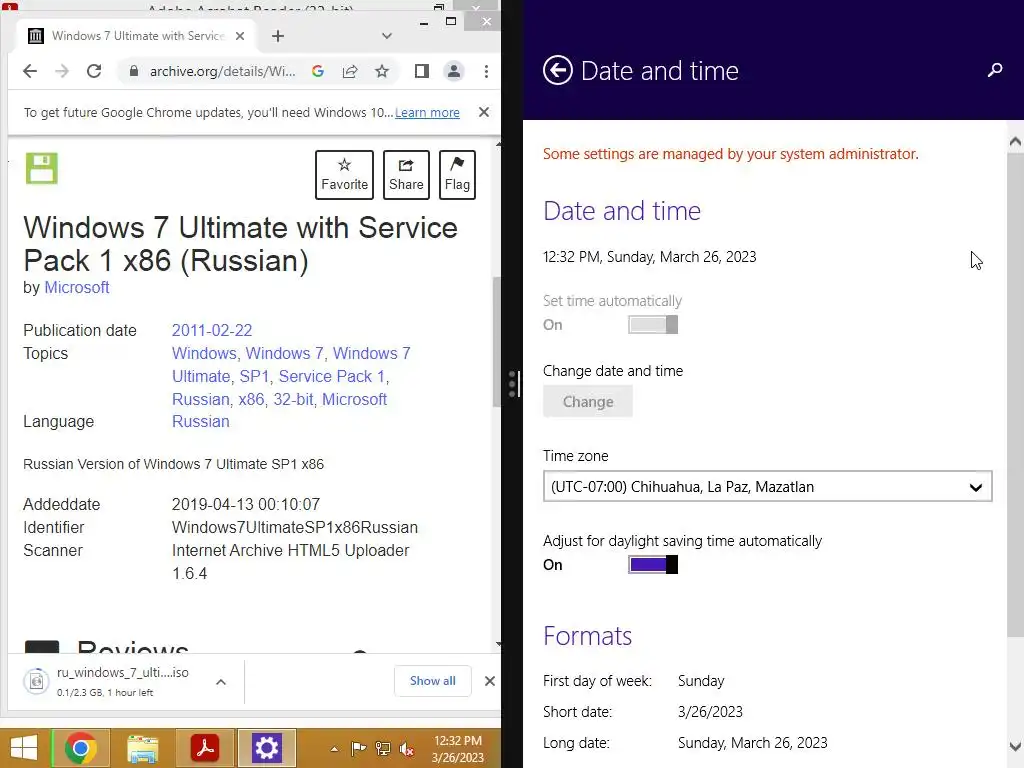The width and height of the screenshot is (1024, 768).
Task: Open Chrome side panel
Action: [422, 71]
